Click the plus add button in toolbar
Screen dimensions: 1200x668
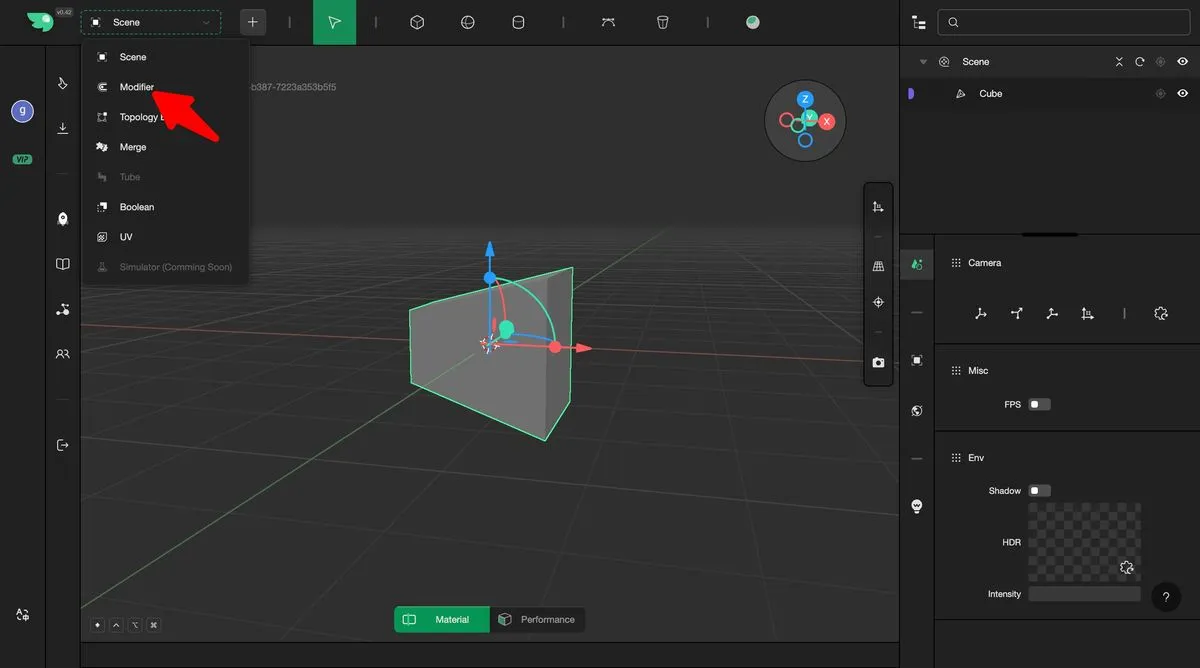point(253,22)
